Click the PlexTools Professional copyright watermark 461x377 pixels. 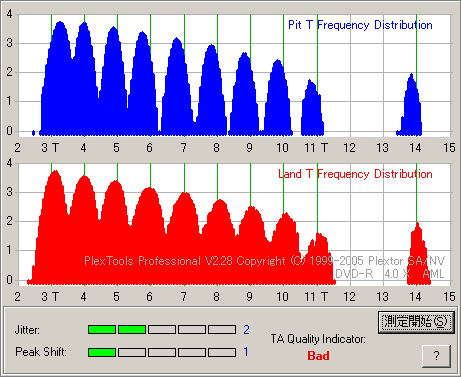click(264, 261)
